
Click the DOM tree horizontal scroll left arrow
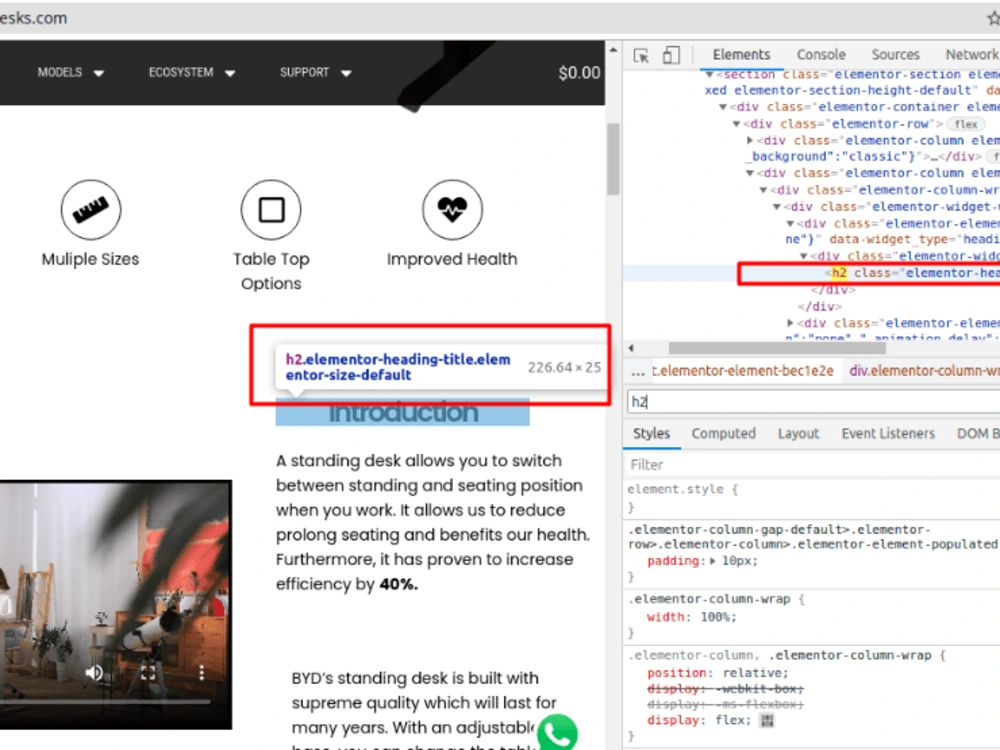(631, 348)
